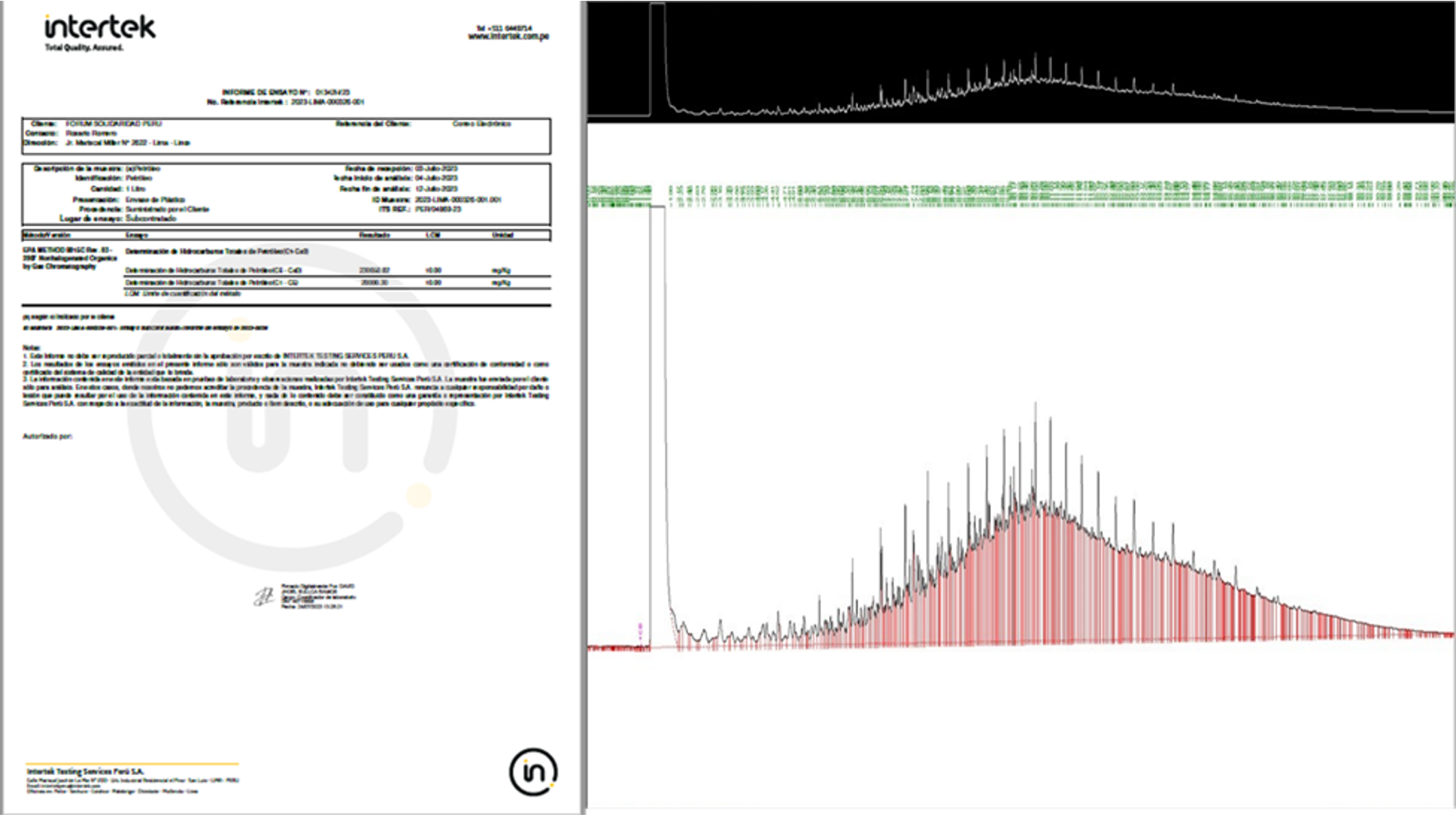Viewport: 1456px width, 815px height.
Task: Click the EPA Method description text
Action: click(69, 258)
